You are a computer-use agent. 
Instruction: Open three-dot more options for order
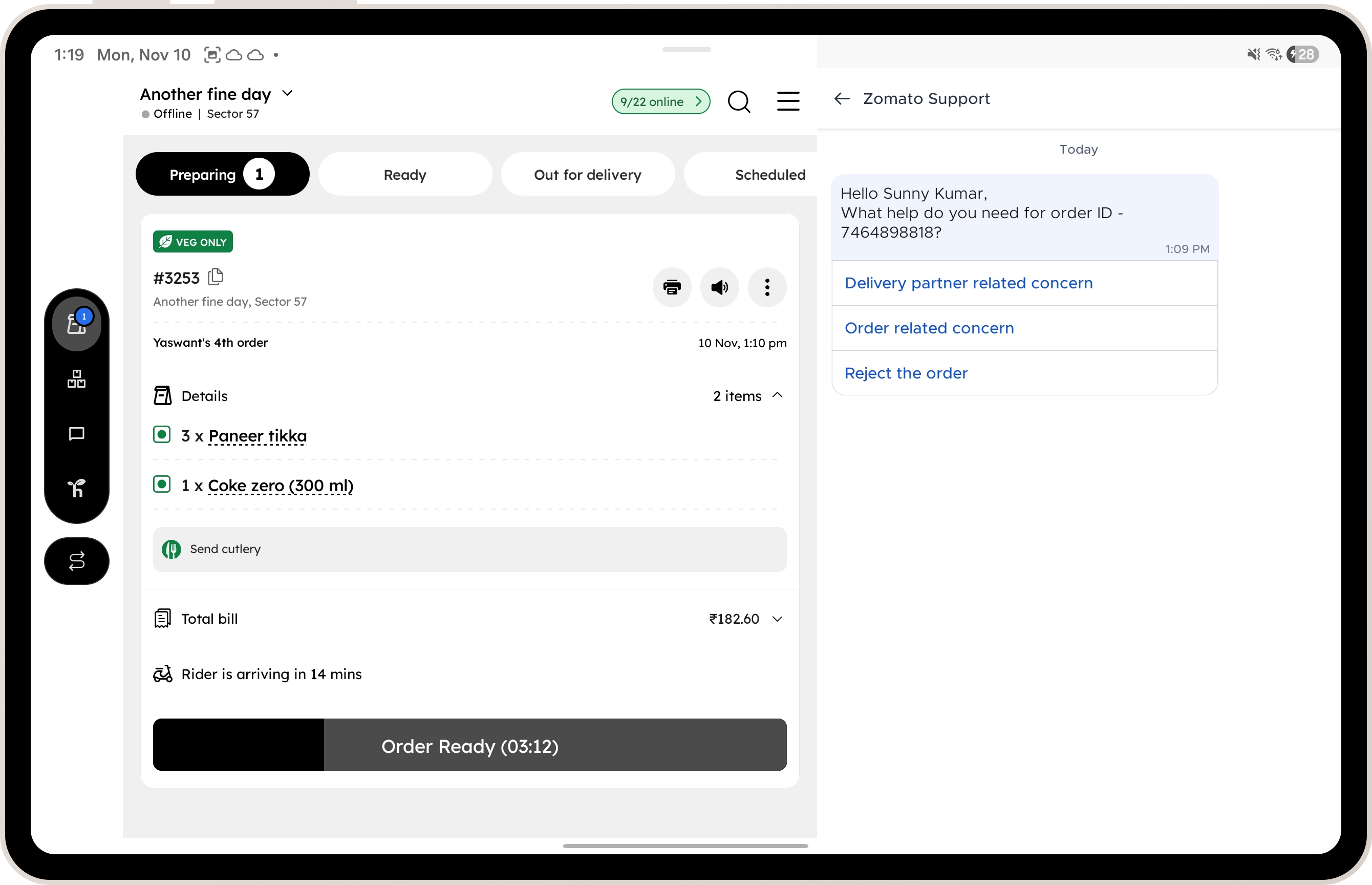(767, 287)
